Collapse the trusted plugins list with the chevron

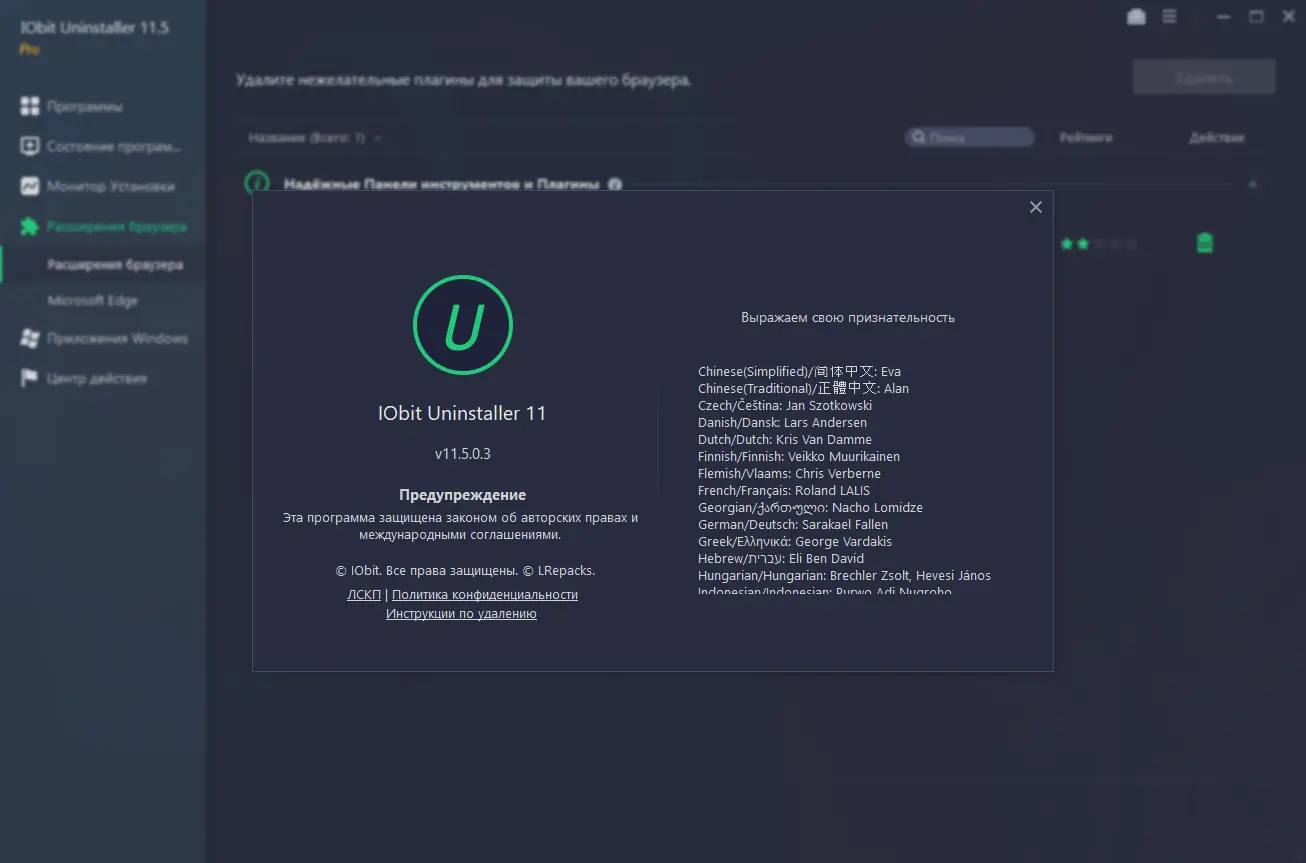pos(1252,185)
